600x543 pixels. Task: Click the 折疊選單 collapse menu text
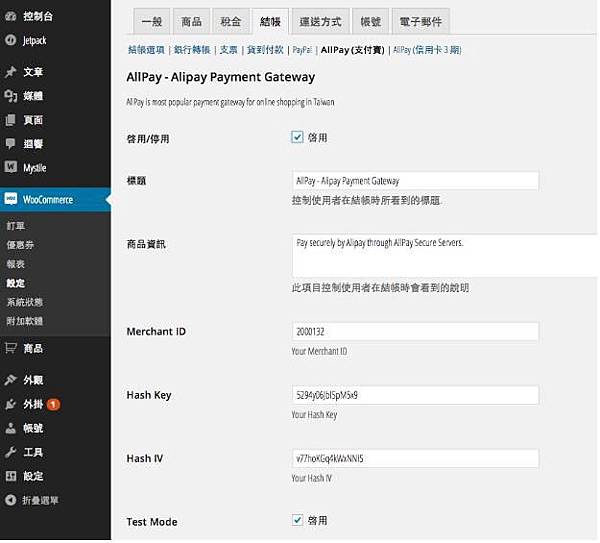pos(40,500)
